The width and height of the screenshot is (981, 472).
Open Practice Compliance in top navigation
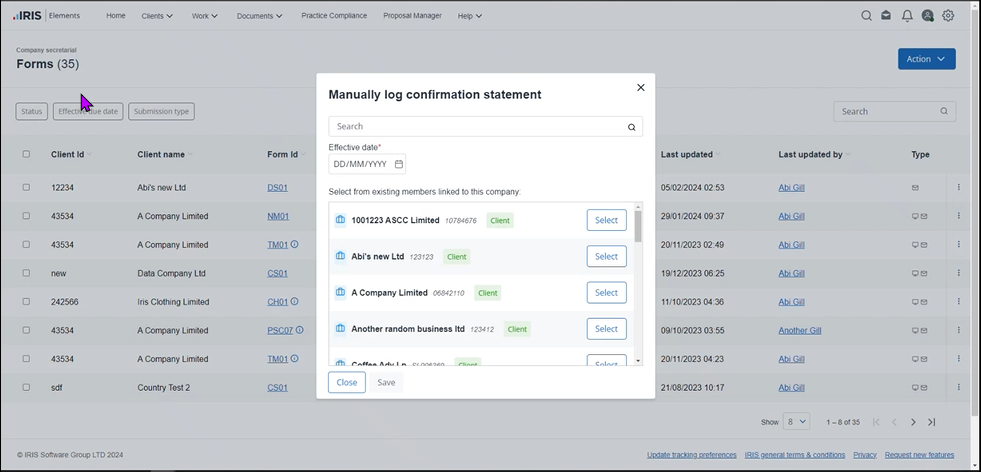point(334,16)
